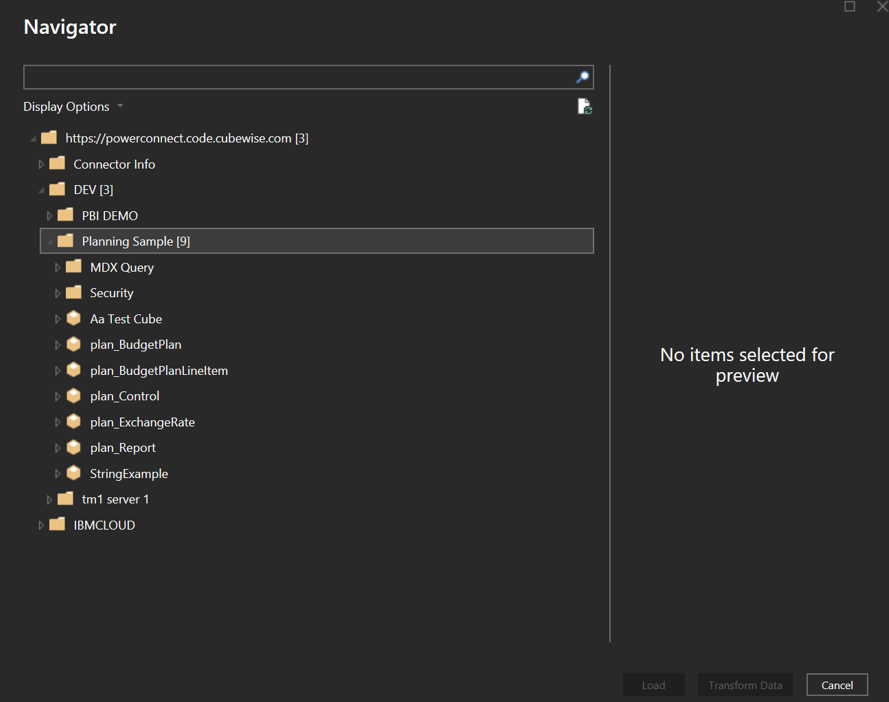Viewport: 889px width, 702px height.
Task: Click the Load button
Action: pyautogui.click(x=654, y=685)
